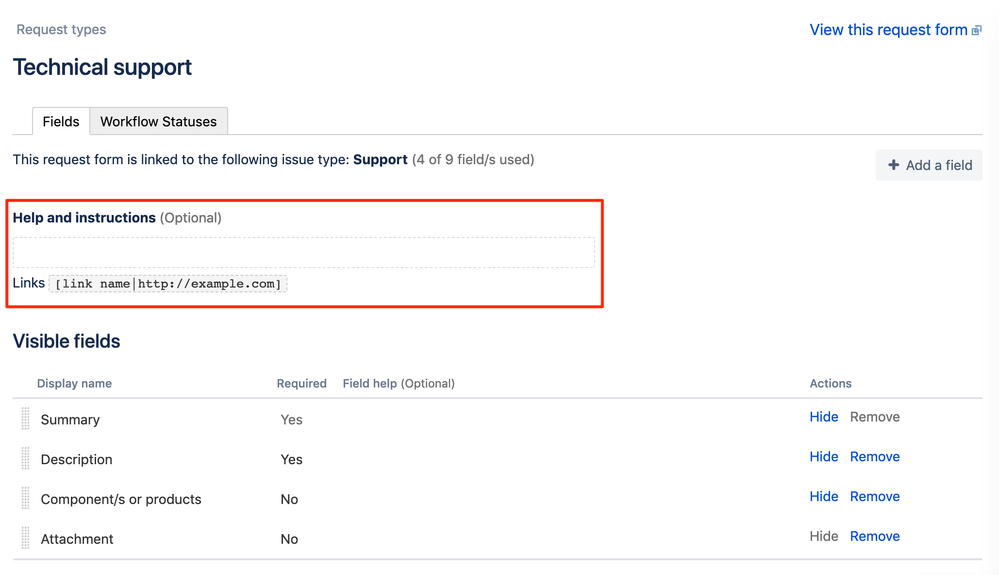The width and height of the screenshot is (999, 575).
Task: Click the drag handle beside Attachment
Action: (x=25, y=538)
